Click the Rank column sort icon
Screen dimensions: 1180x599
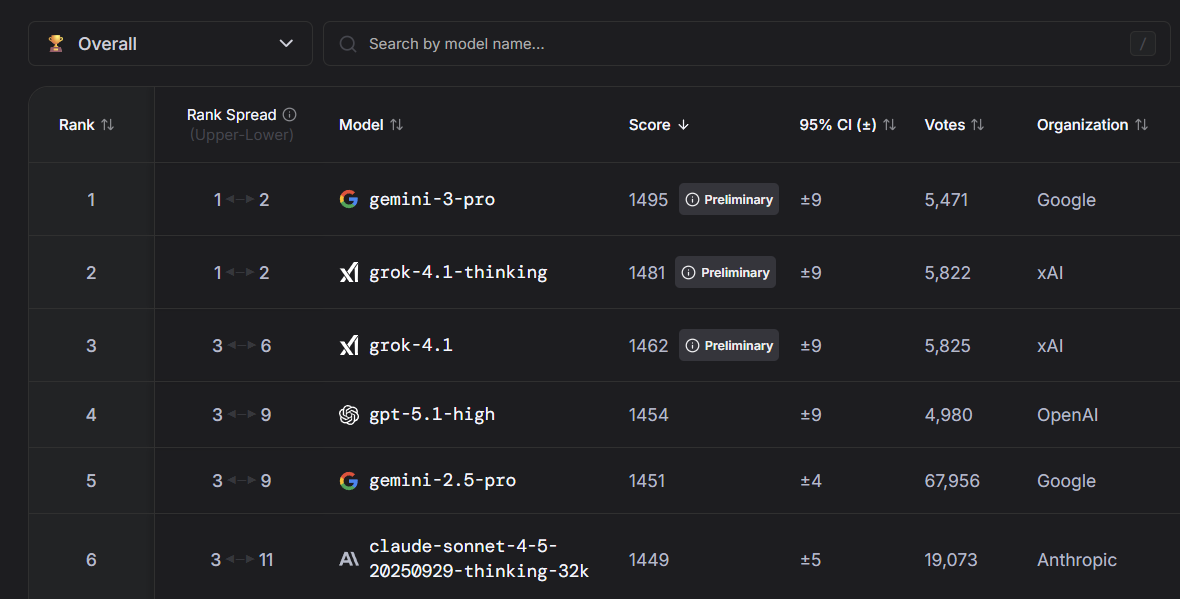108,125
